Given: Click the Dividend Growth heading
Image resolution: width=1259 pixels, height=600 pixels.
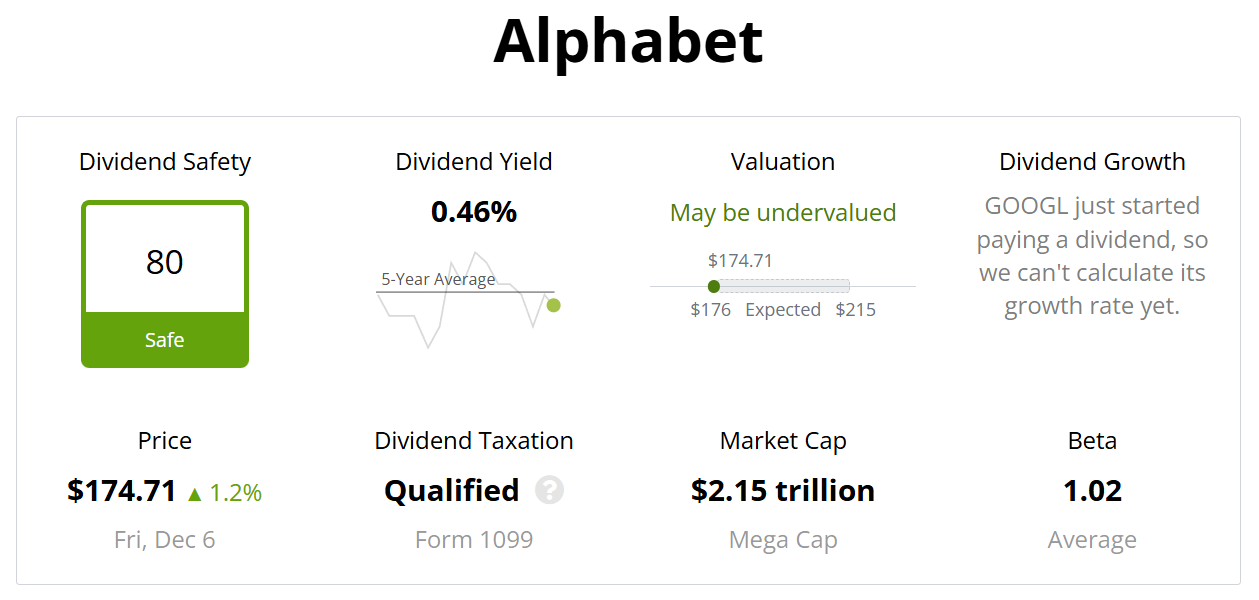Looking at the screenshot, I should click(x=1092, y=162).
